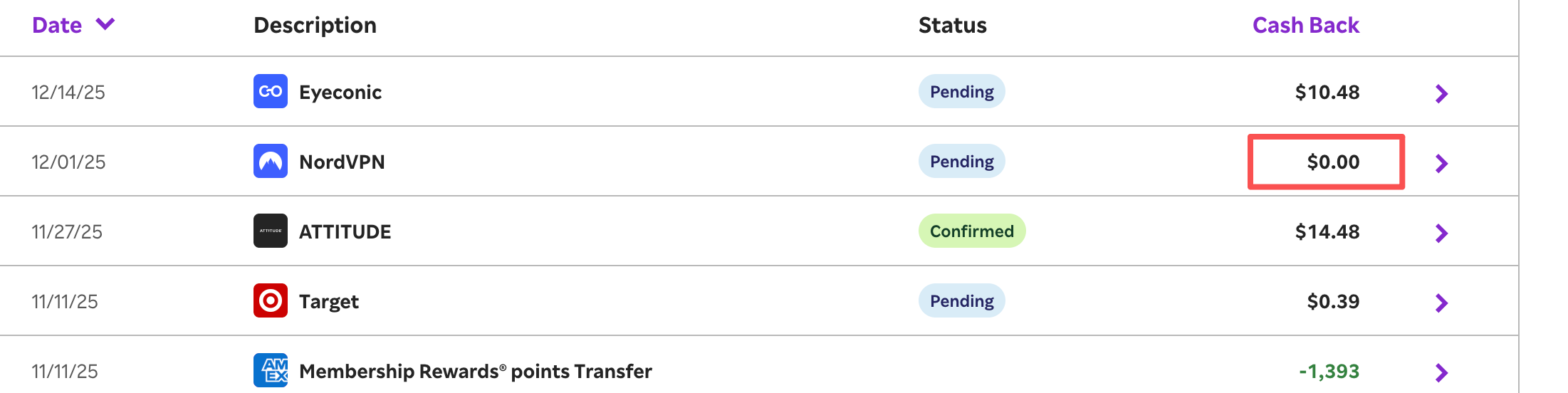Viewport: 1568px width, 393px height.
Task: Toggle Date sort order arrow
Action: [105, 25]
